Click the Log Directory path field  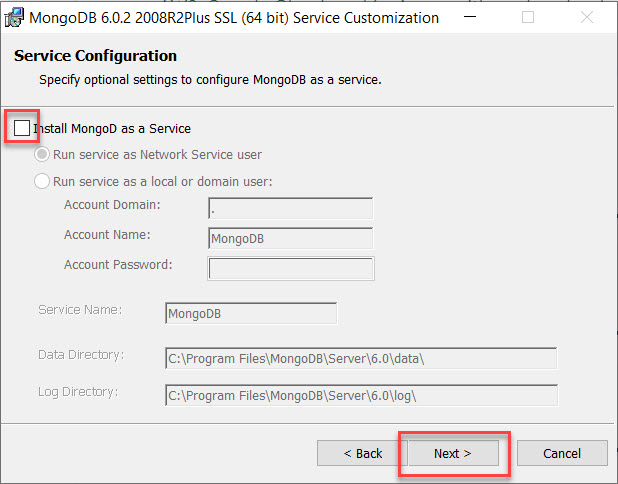click(x=361, y=395)
